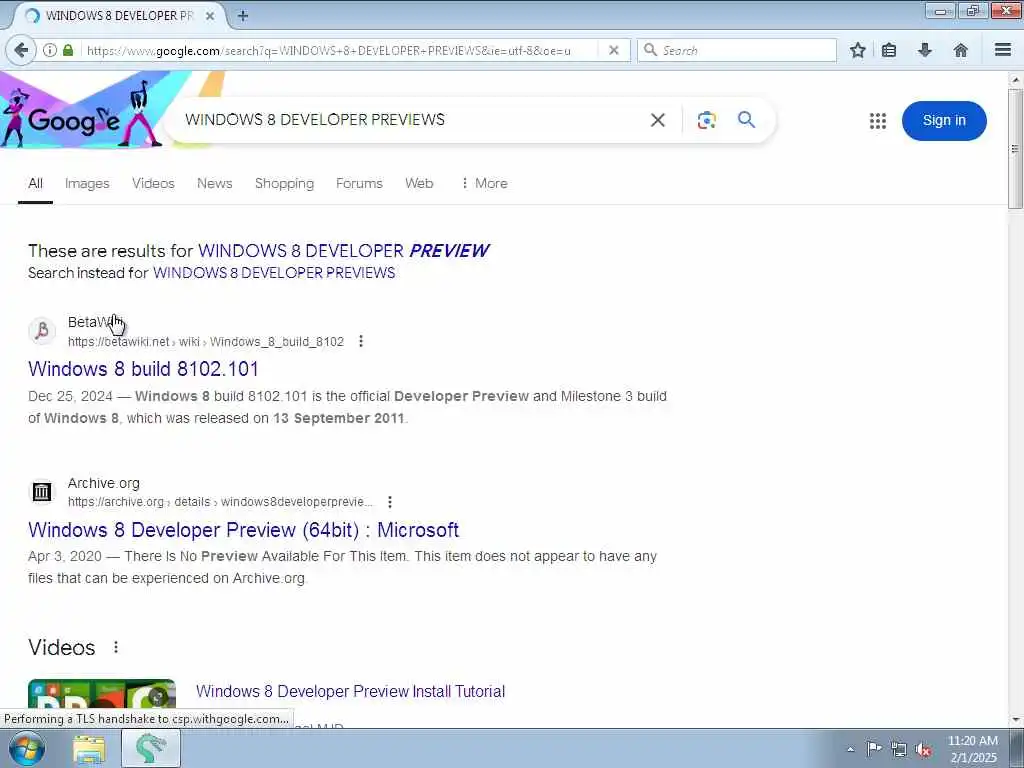Click the browser address bar URL
This screenshot has height=768, width=1024.
pyautogui.click(x=328, y=50)
